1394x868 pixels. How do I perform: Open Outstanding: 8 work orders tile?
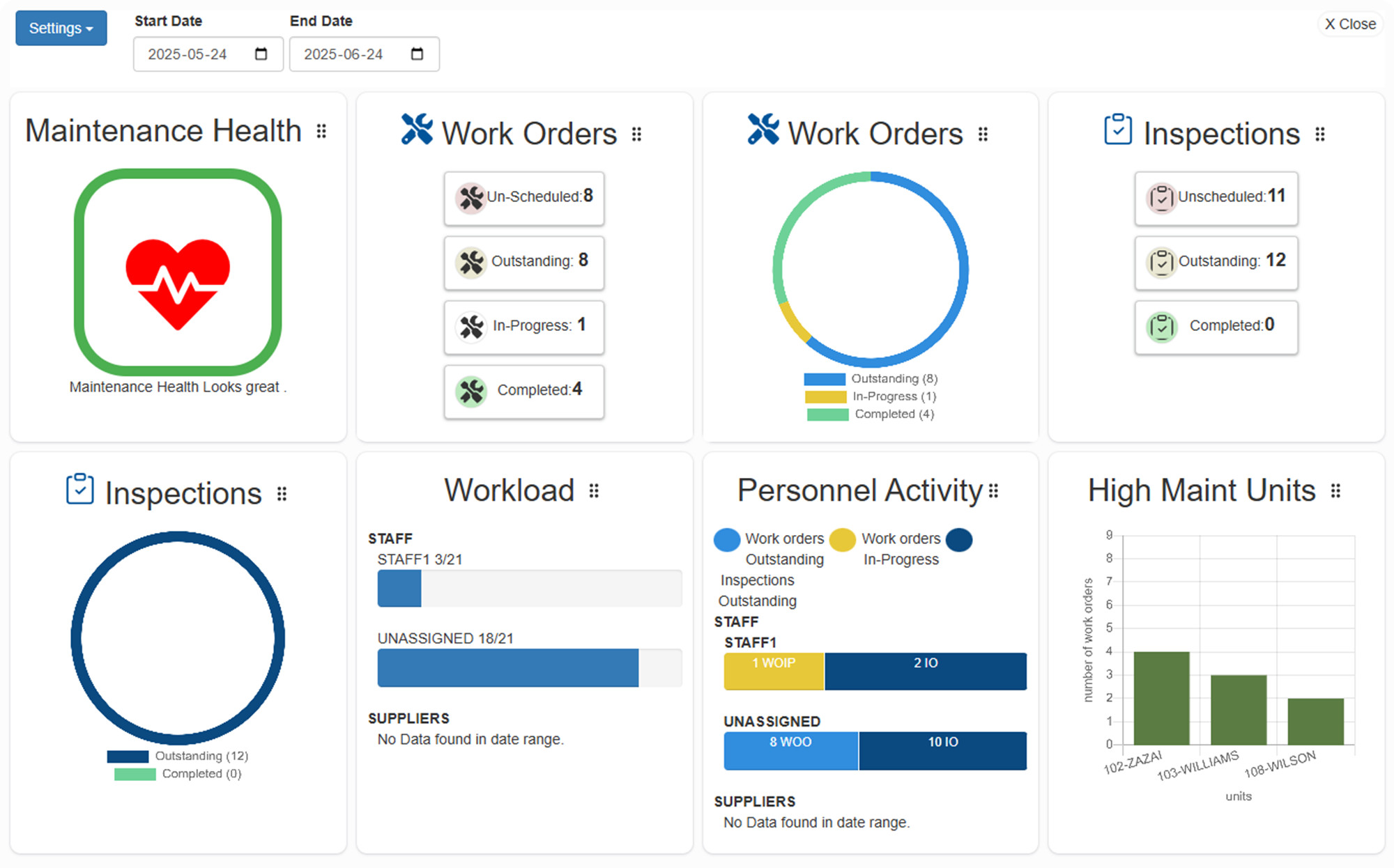click(x=524, y=262)
